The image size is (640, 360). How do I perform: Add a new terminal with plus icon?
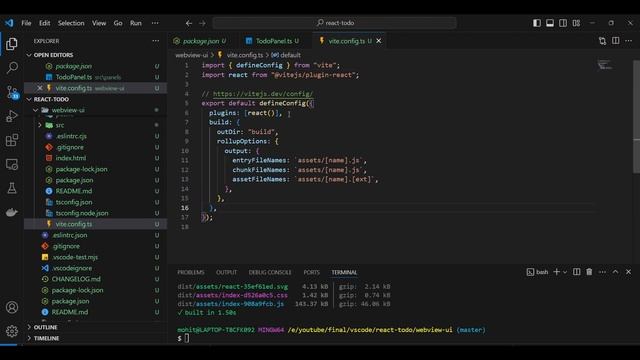(x=556, y=272)
